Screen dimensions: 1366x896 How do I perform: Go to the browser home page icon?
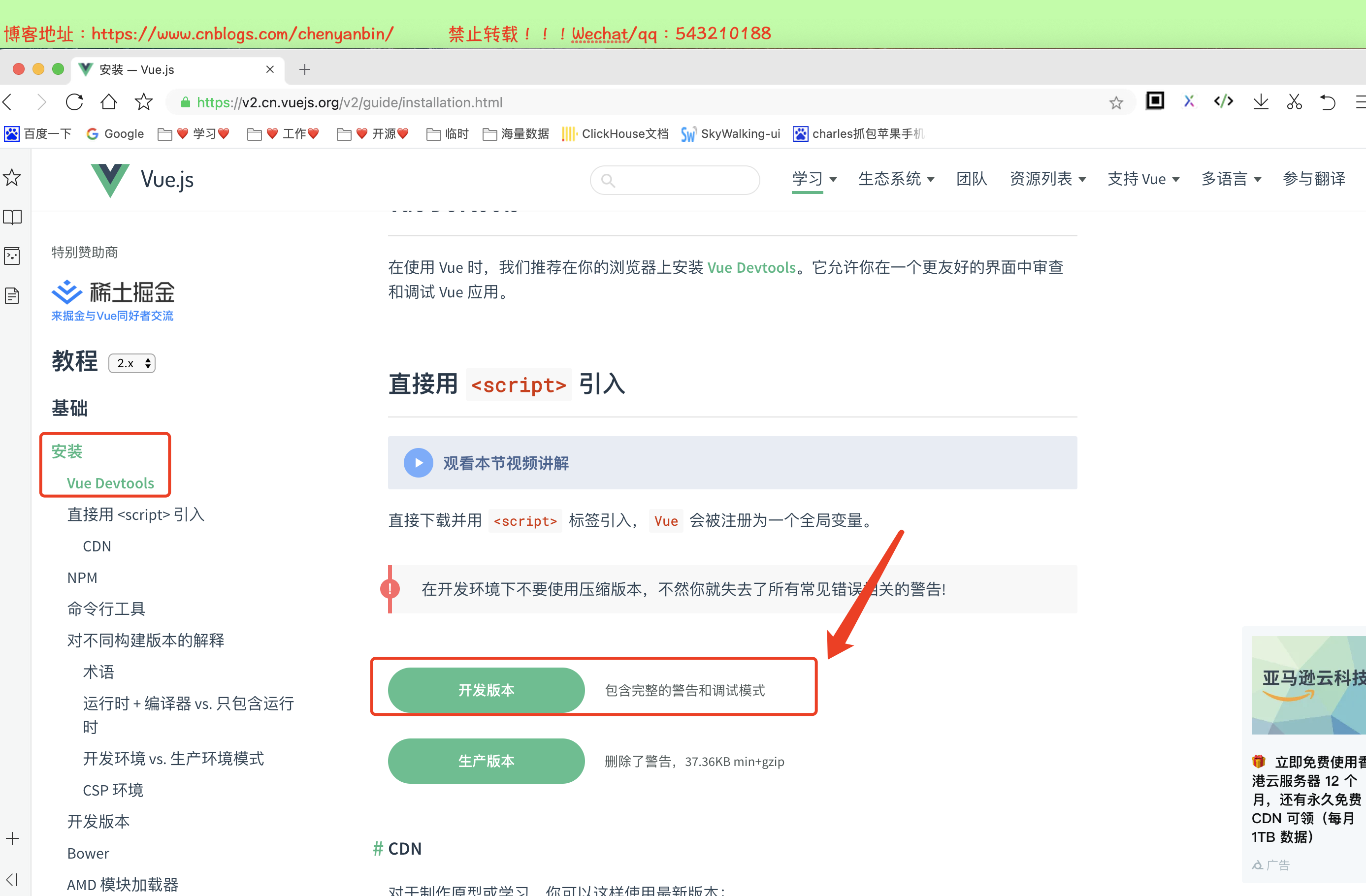[x=108, y=102]
